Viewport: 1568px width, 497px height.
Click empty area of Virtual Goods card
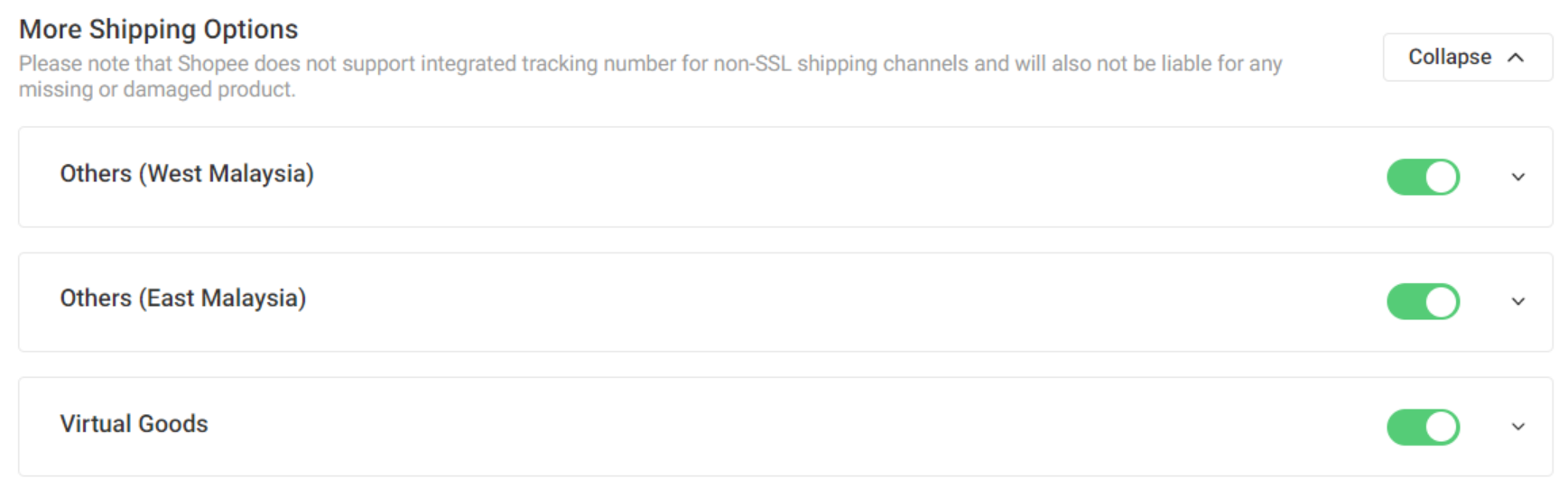pos(812,427)
